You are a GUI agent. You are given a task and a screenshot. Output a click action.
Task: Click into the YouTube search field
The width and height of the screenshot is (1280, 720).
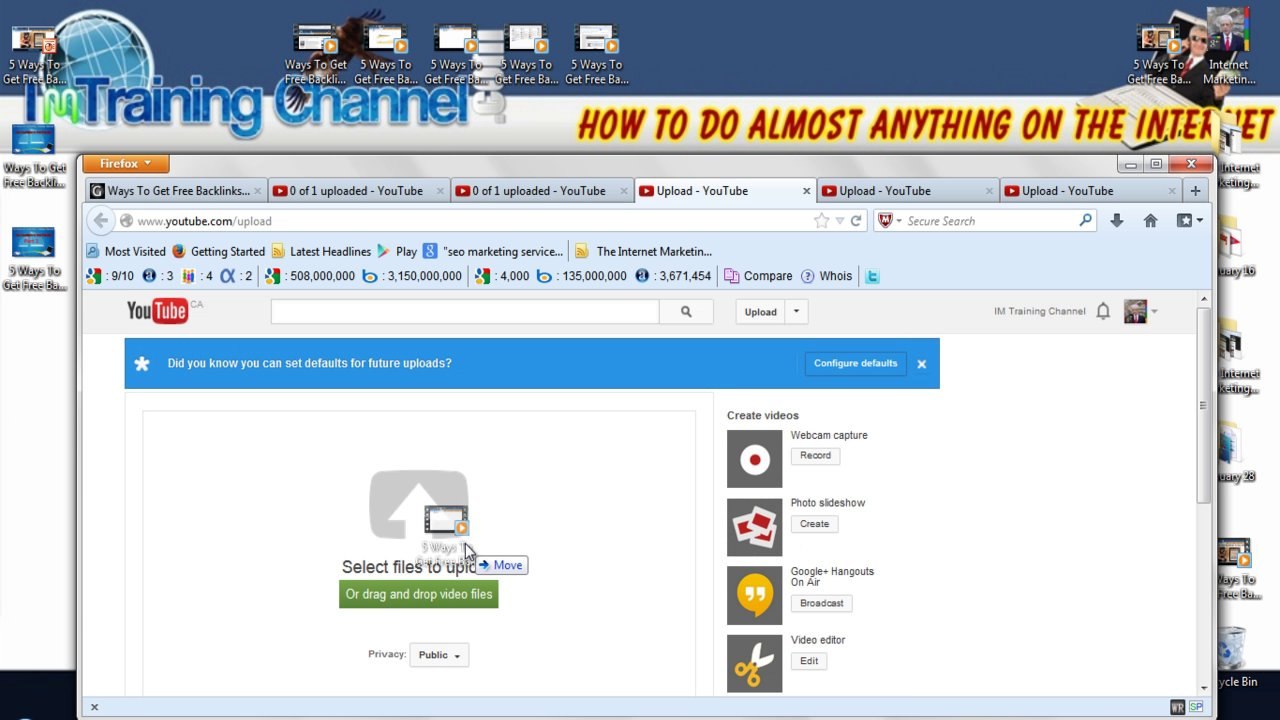click(465, 311)
